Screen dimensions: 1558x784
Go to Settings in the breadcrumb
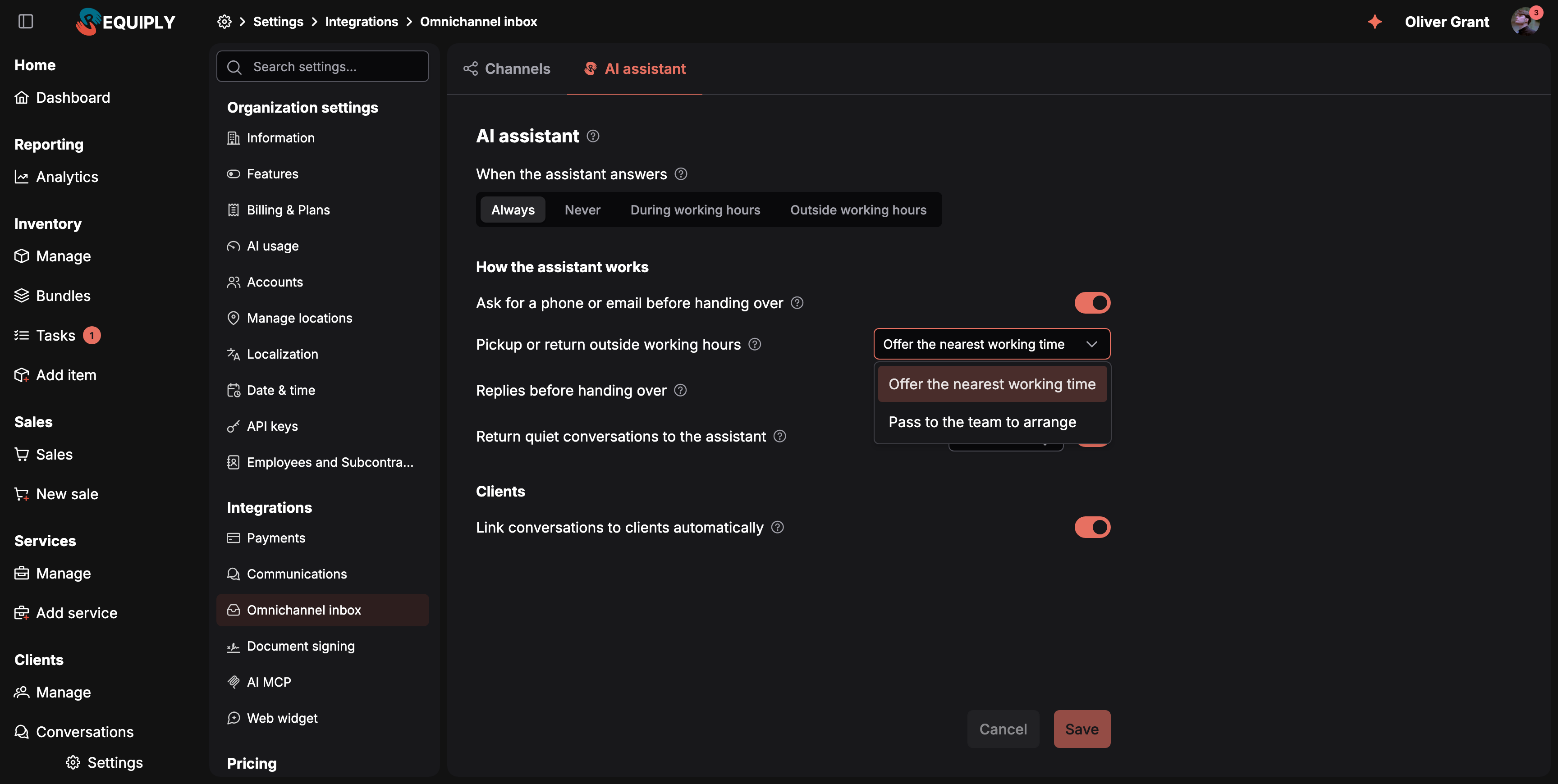278,22
